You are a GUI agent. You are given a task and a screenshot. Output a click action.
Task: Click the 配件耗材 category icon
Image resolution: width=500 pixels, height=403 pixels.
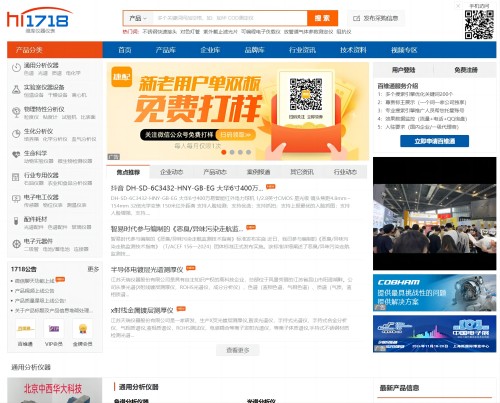16,221
